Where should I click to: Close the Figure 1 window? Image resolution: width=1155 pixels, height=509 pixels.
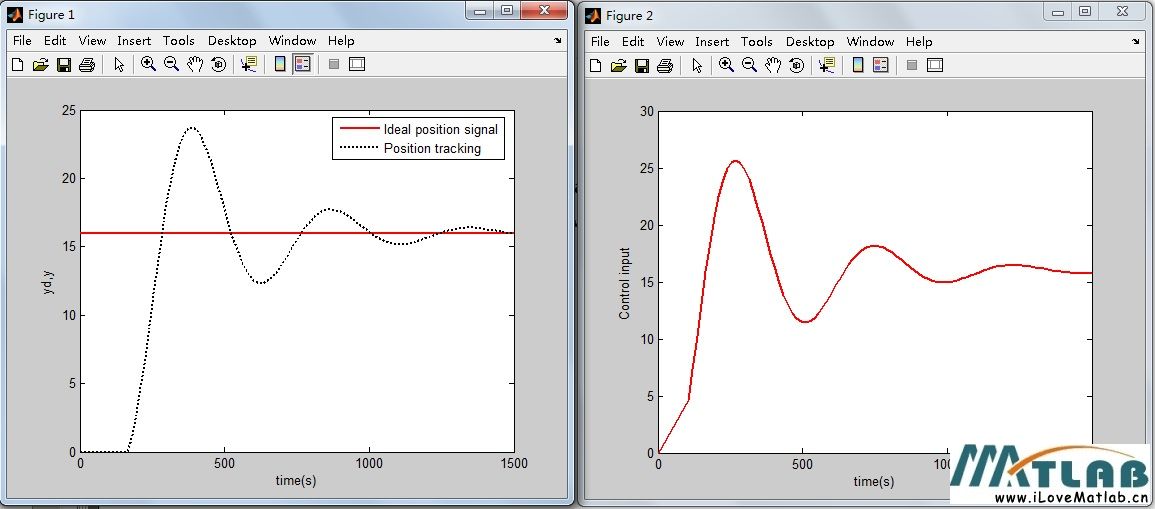(x=545, y=10)
